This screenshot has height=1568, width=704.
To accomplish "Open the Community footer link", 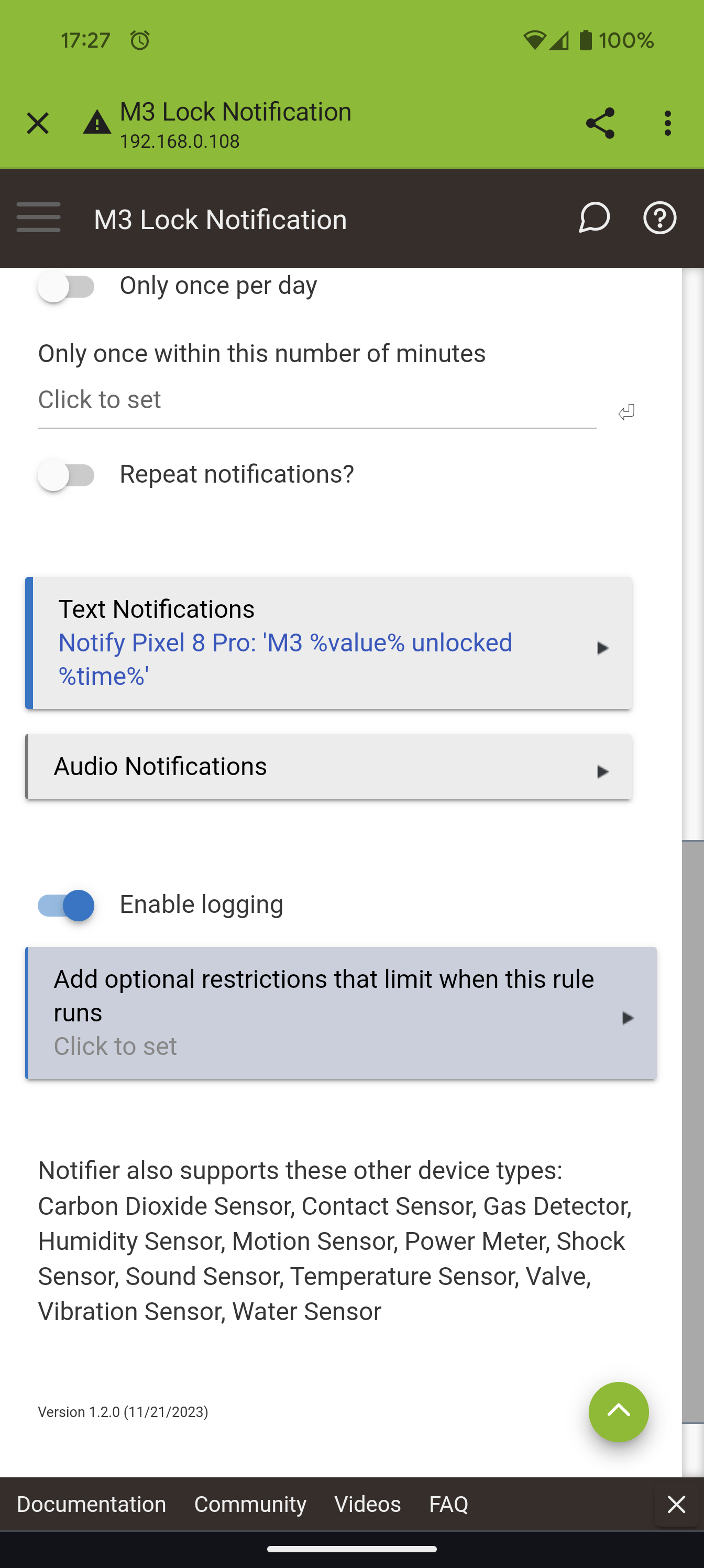I will pos(250,1504).
